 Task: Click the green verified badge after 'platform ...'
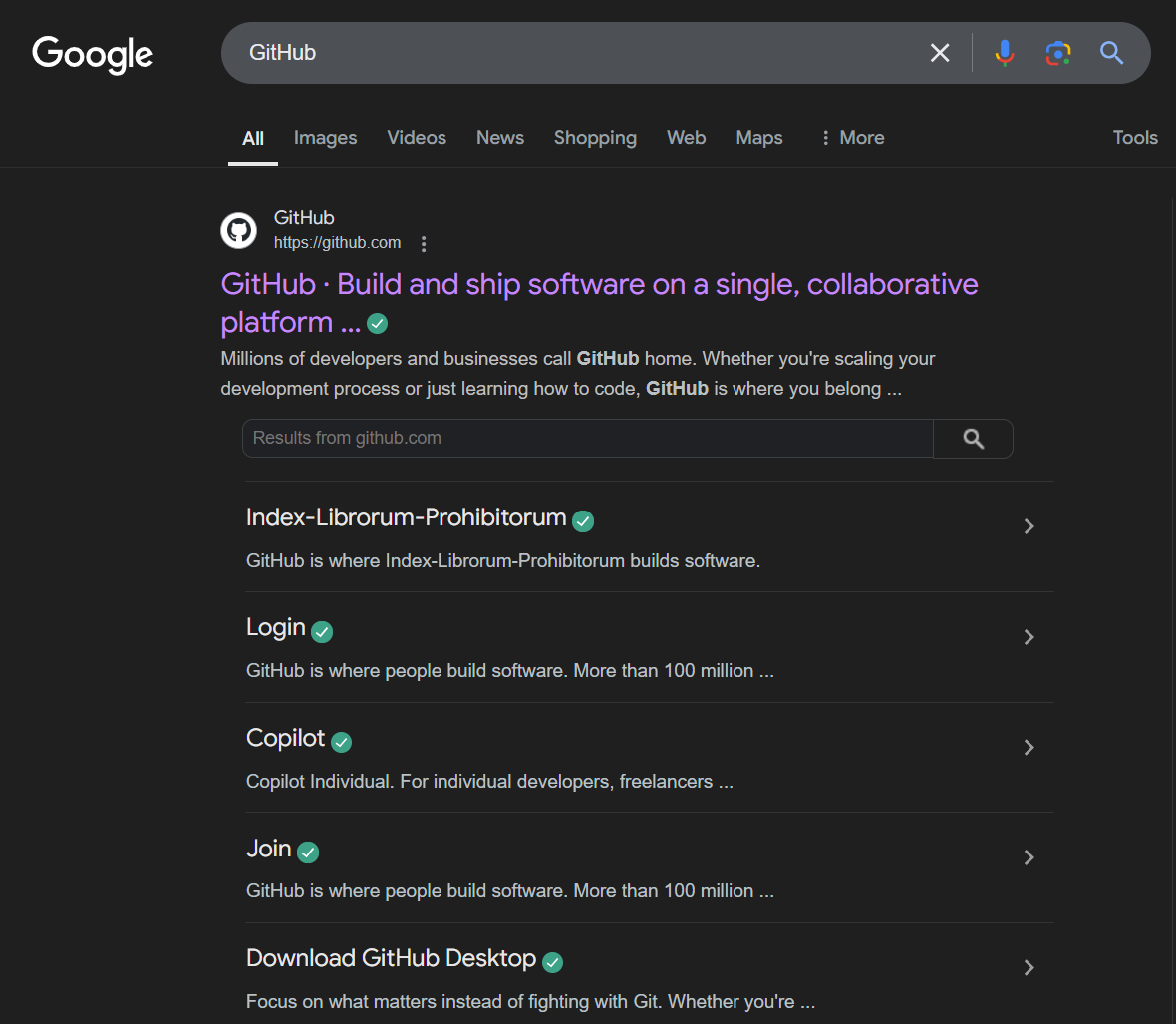coord(378,324)
